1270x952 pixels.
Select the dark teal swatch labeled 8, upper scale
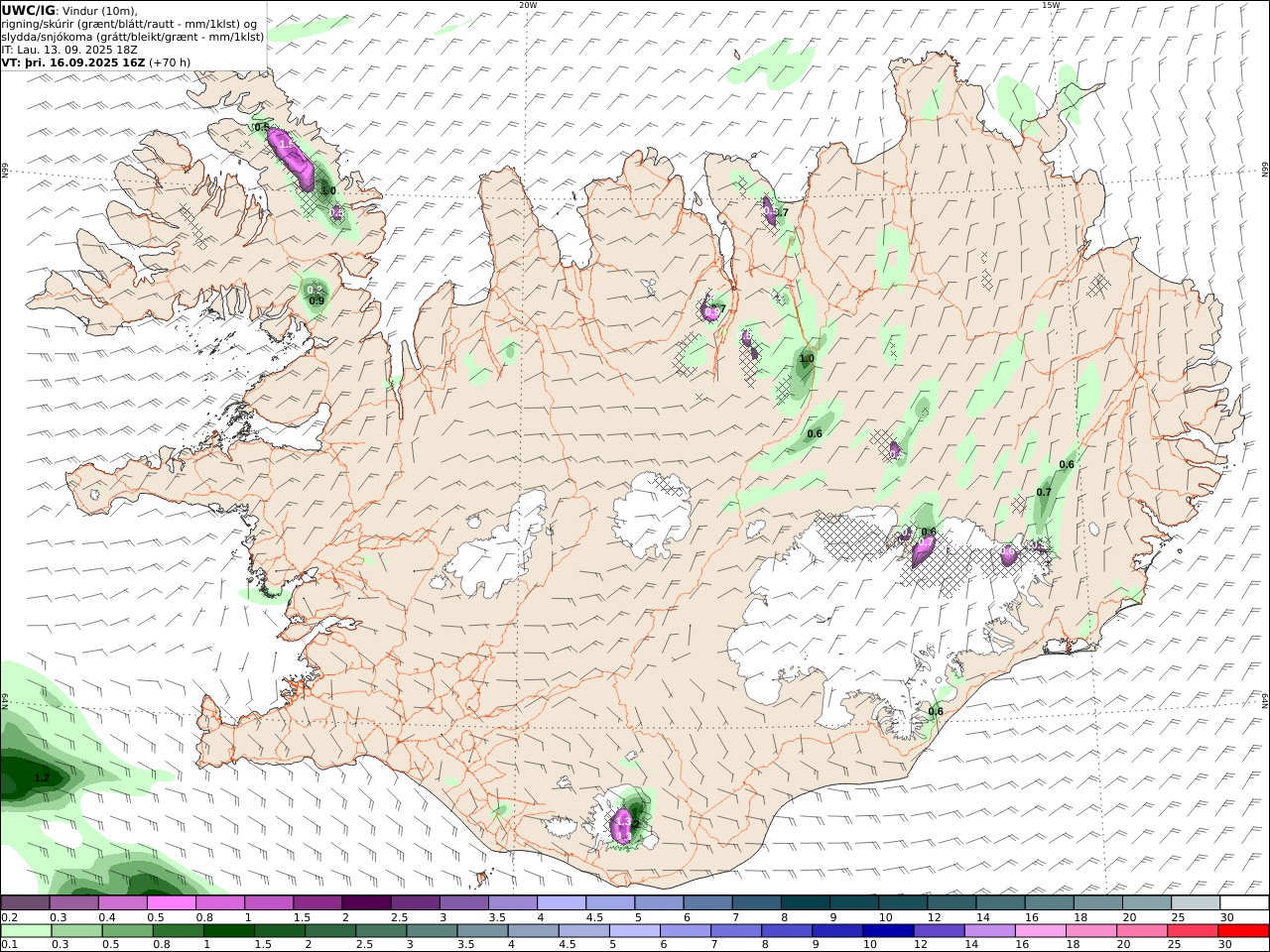tap(804, 903)
